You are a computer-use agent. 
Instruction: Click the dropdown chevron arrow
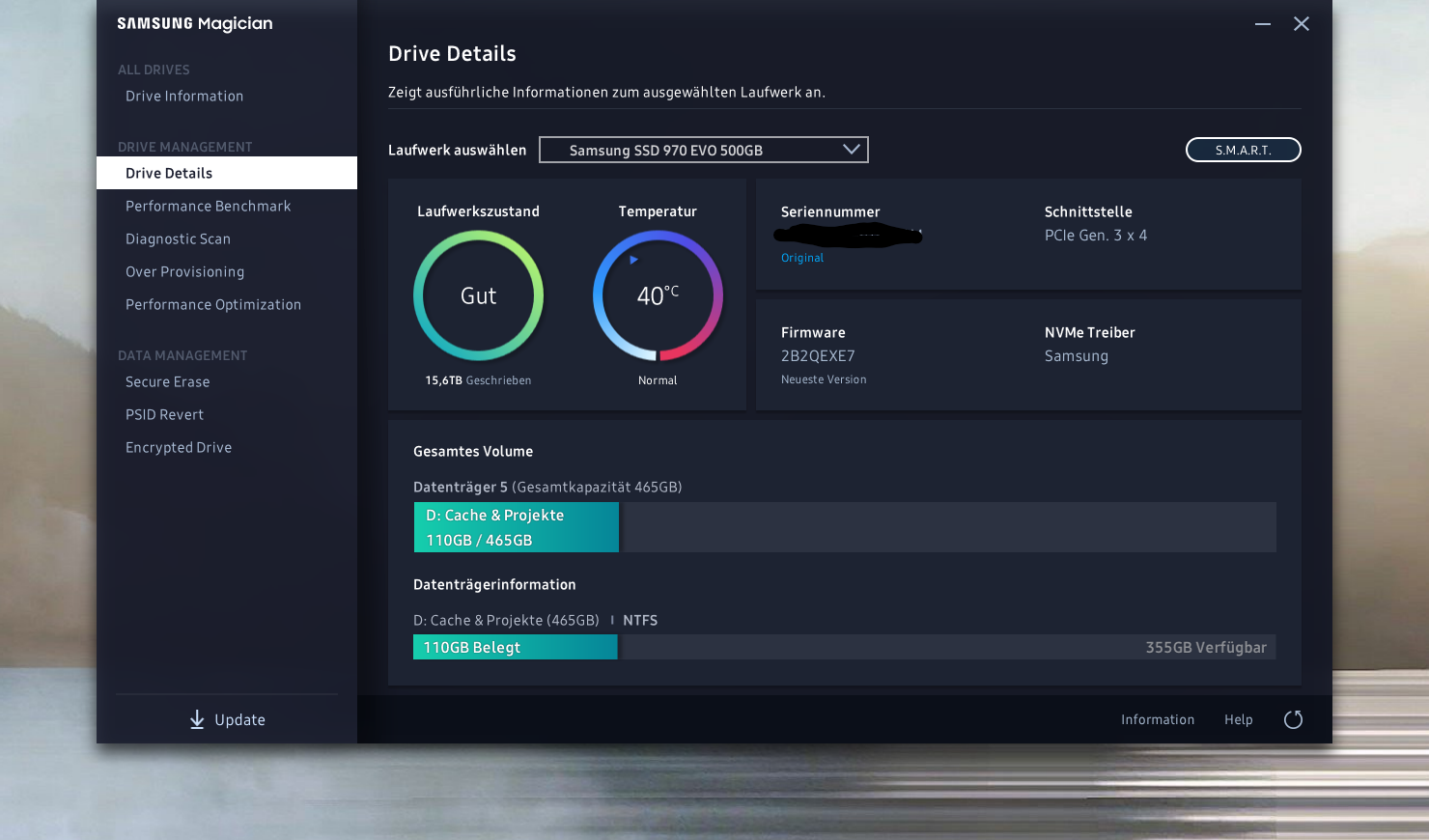pos(851,150)
